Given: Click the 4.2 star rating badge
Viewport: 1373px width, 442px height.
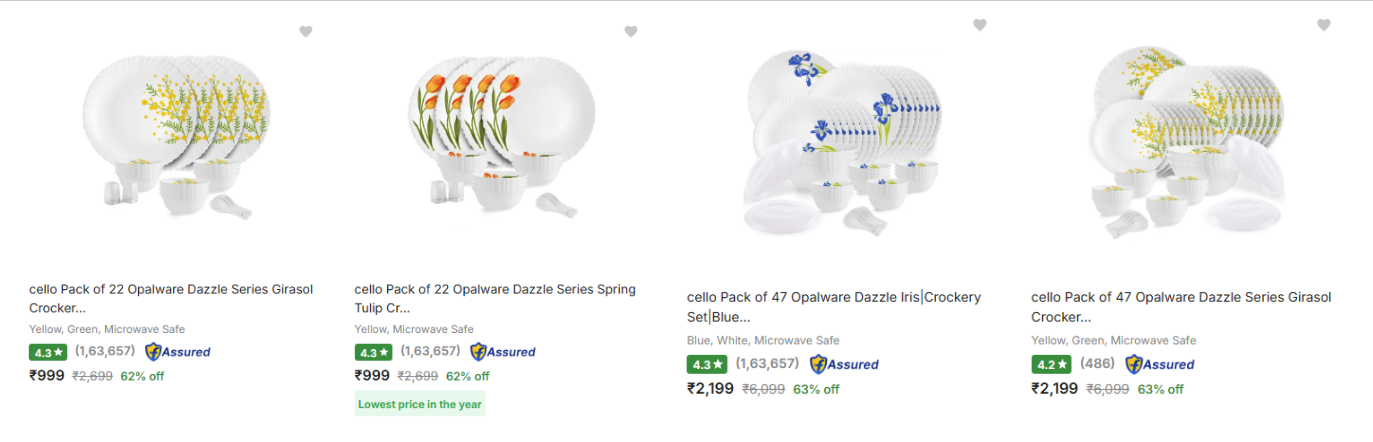Looking at the screenshot, I should [1049, 365].
